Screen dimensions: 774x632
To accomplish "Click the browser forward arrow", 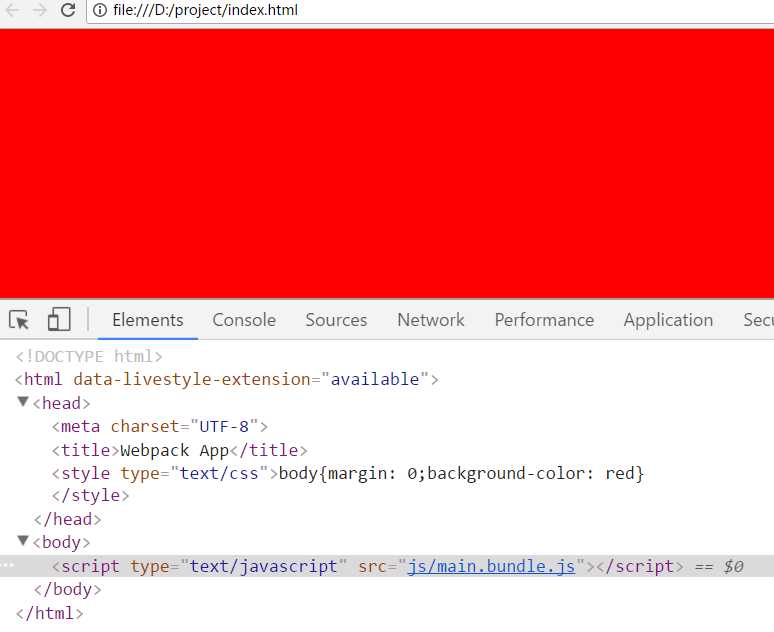I will pyautogui.click(x=40, y=10).
